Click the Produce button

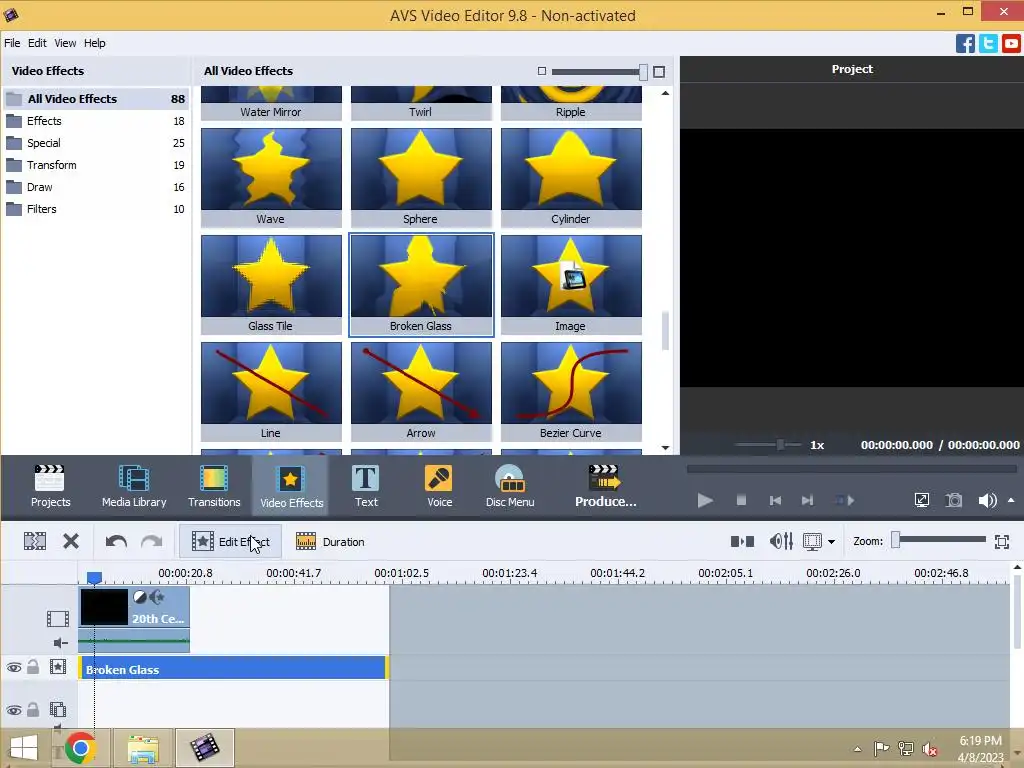605,486
